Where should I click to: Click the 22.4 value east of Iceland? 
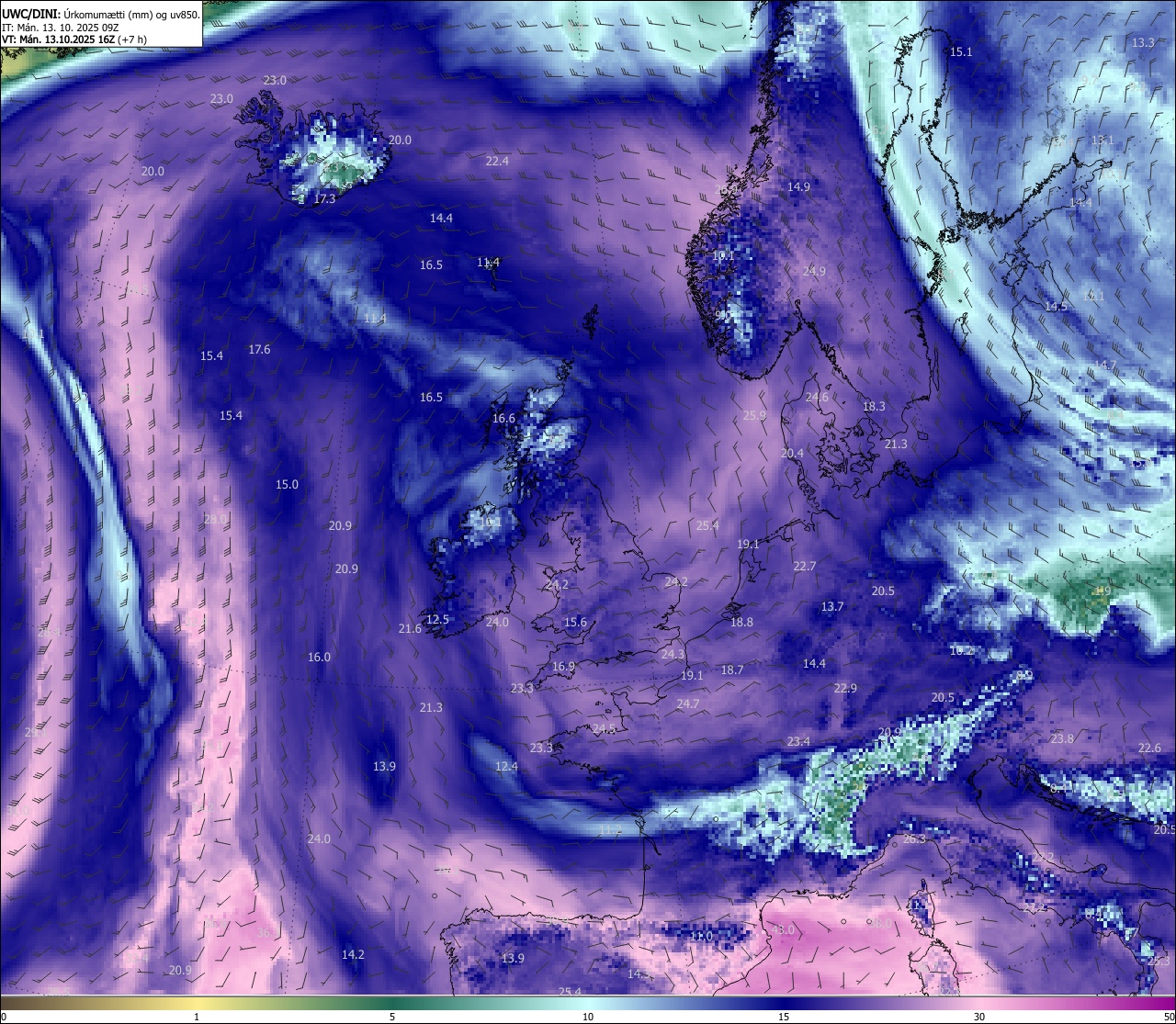click(497, 161)
